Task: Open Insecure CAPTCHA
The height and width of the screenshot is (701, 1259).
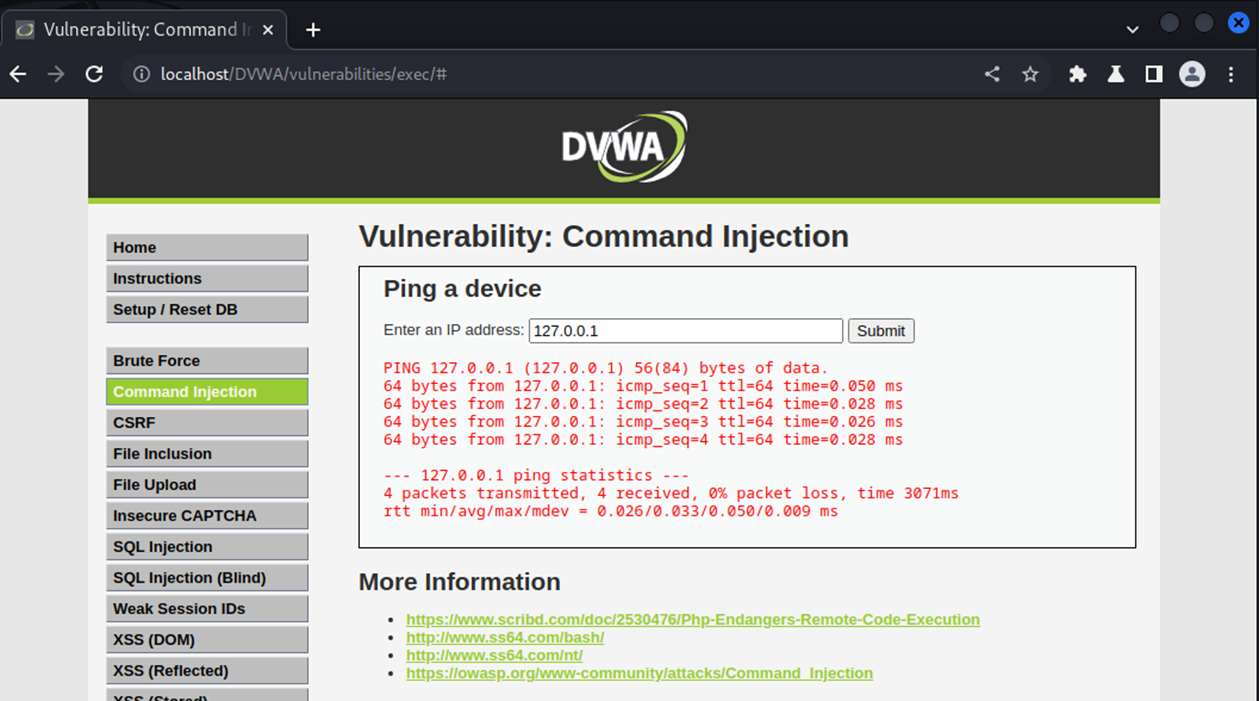Action: (207, 516)
